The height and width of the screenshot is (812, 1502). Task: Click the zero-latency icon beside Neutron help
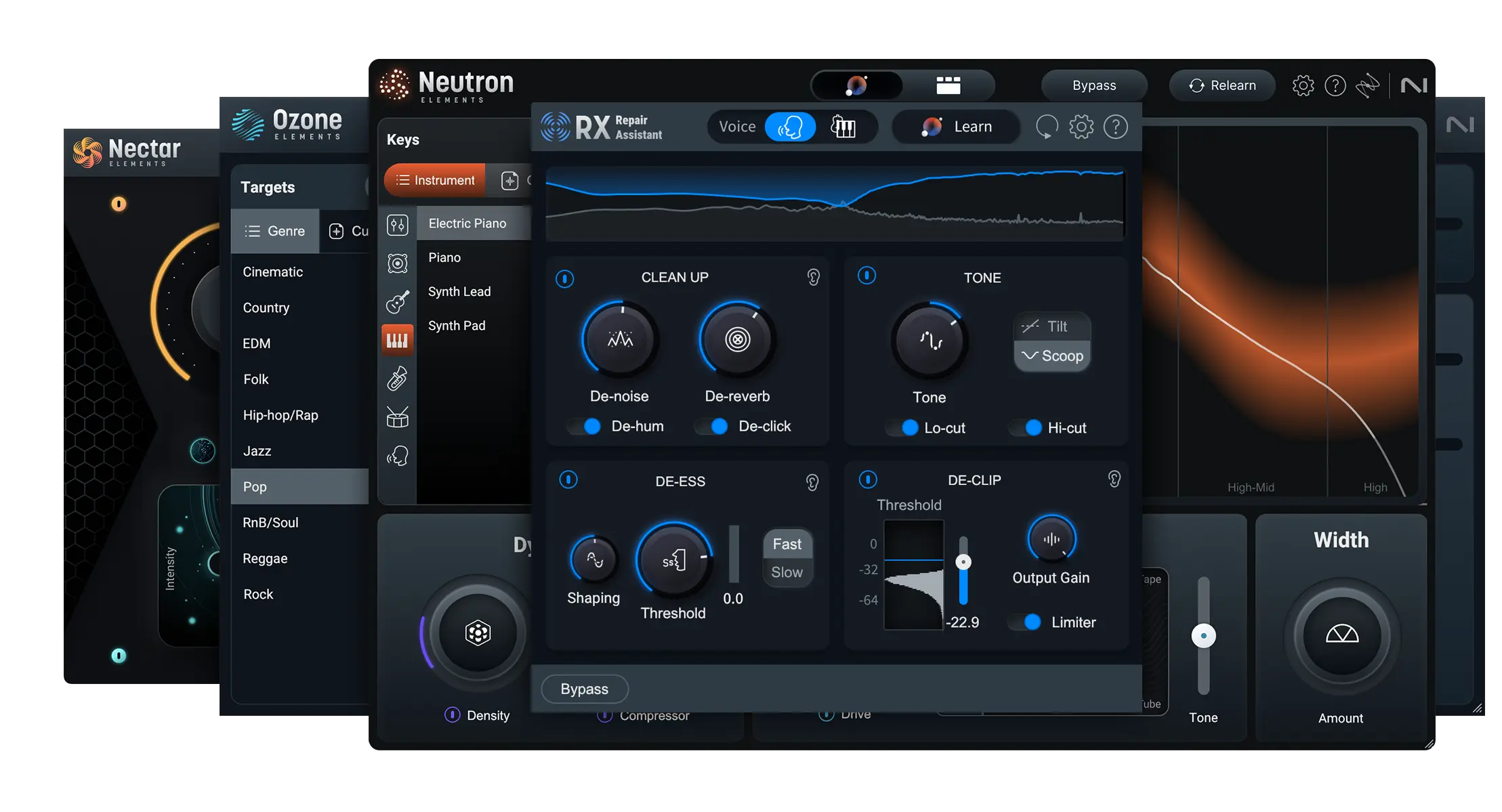click(x=1368, y=85)
